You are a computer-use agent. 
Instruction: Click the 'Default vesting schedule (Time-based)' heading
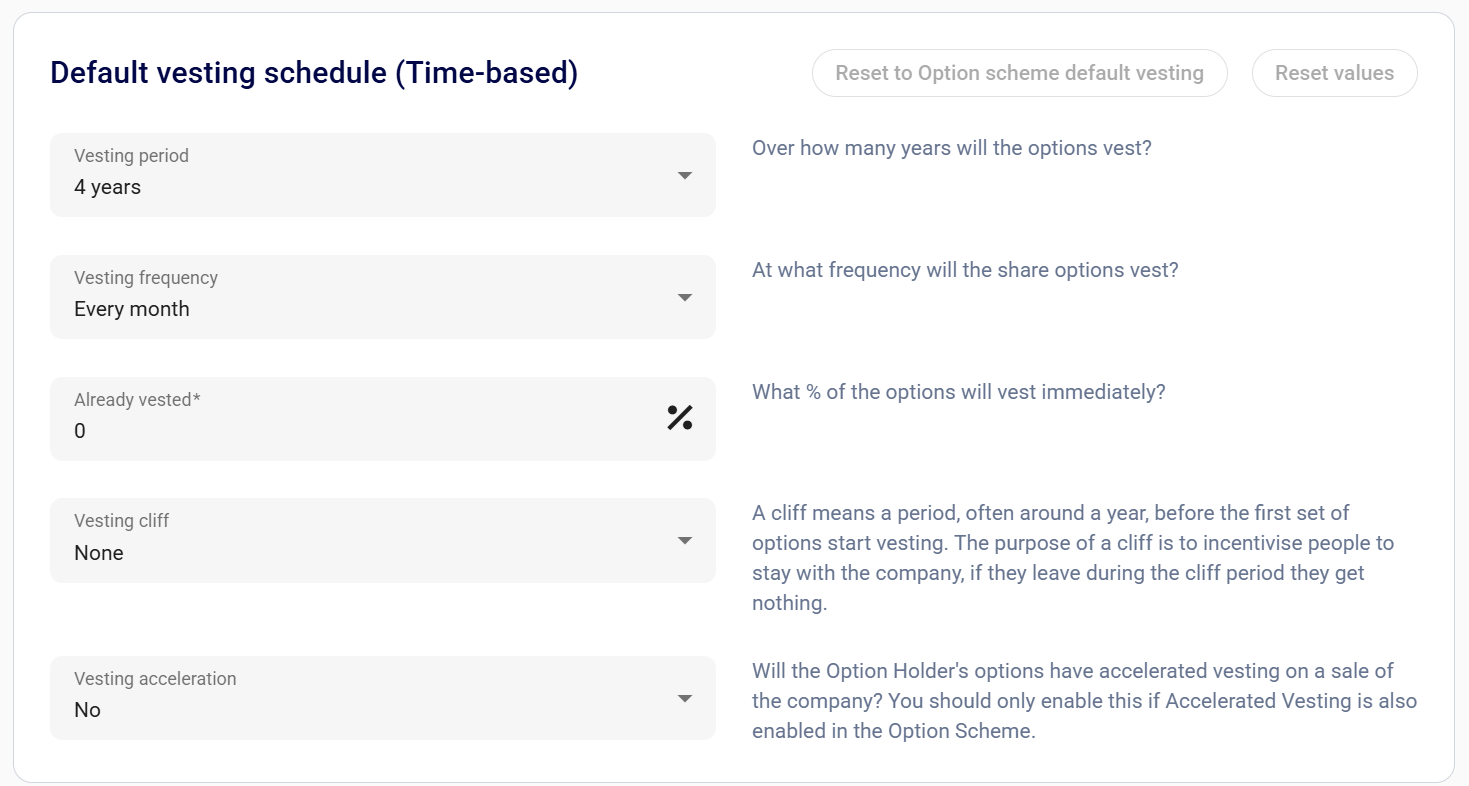click(314, 73)
